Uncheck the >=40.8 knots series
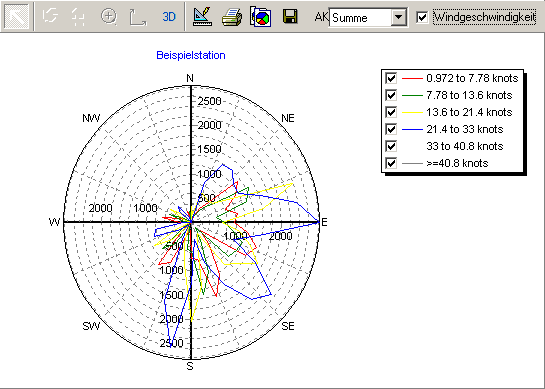545x389 pixels. 391,163
